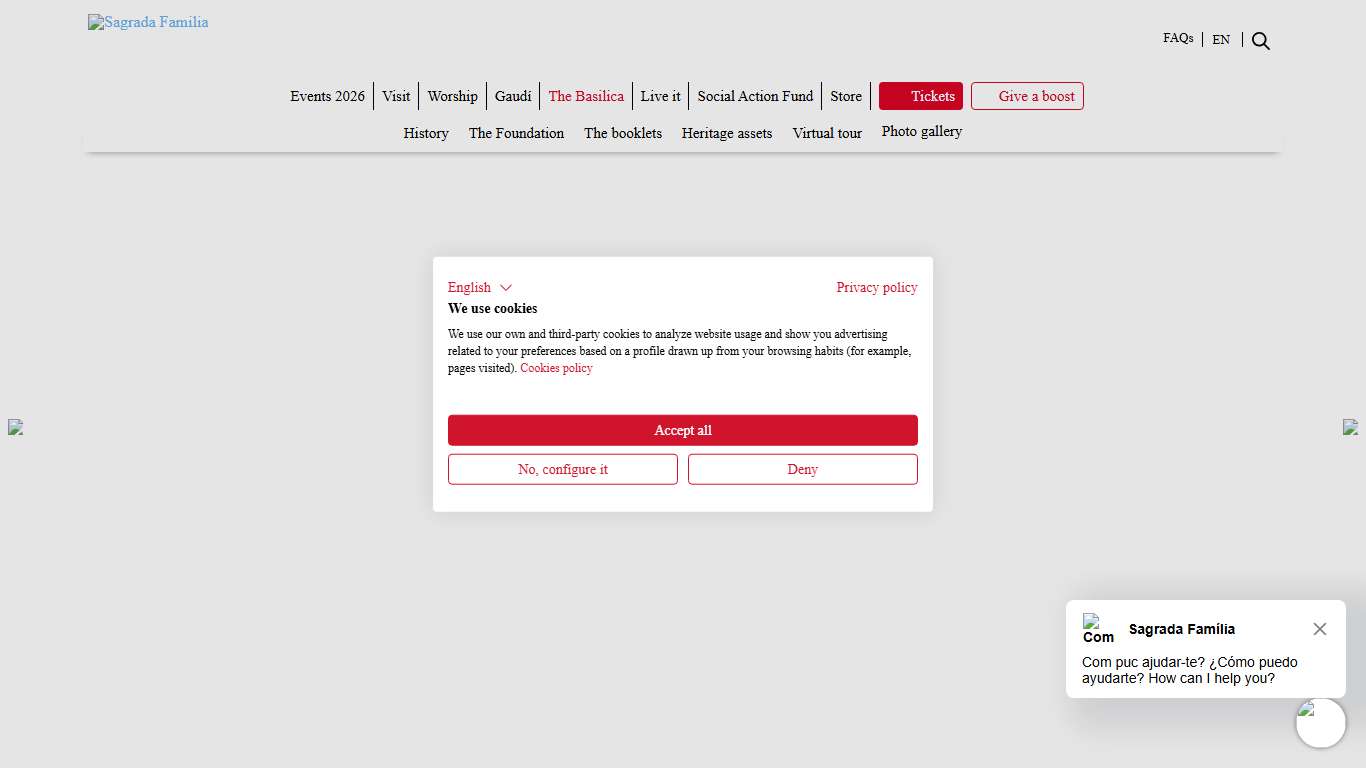Go to previous slide arrow

(x=15, y=427)
